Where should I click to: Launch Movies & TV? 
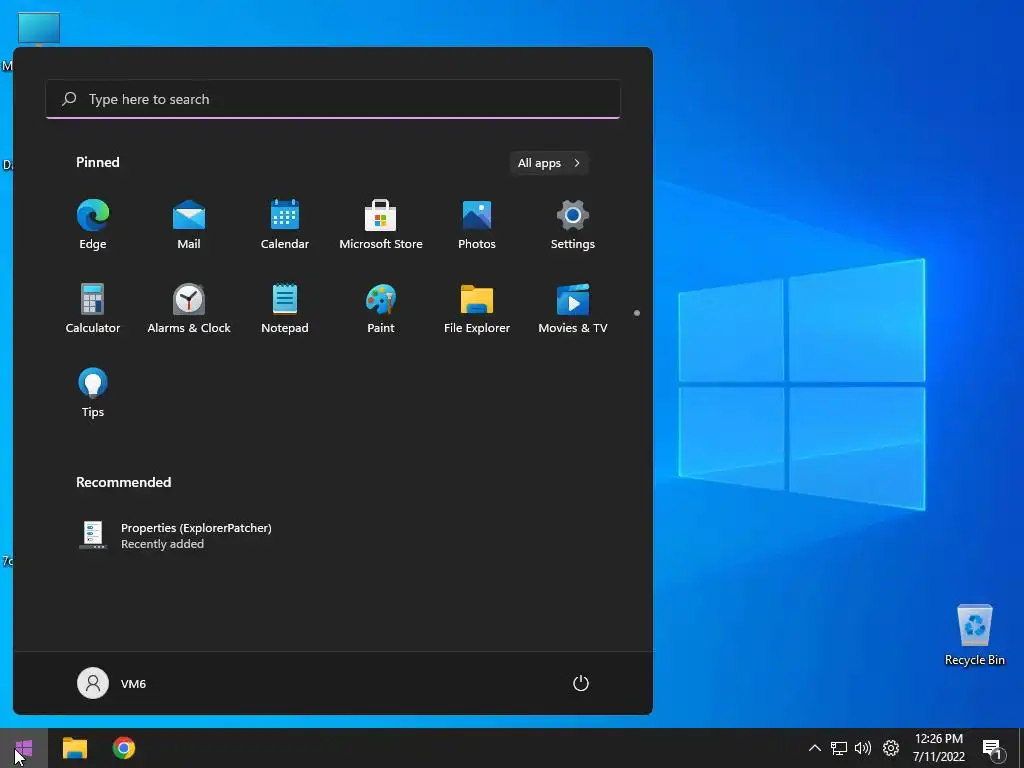point(573,309)
